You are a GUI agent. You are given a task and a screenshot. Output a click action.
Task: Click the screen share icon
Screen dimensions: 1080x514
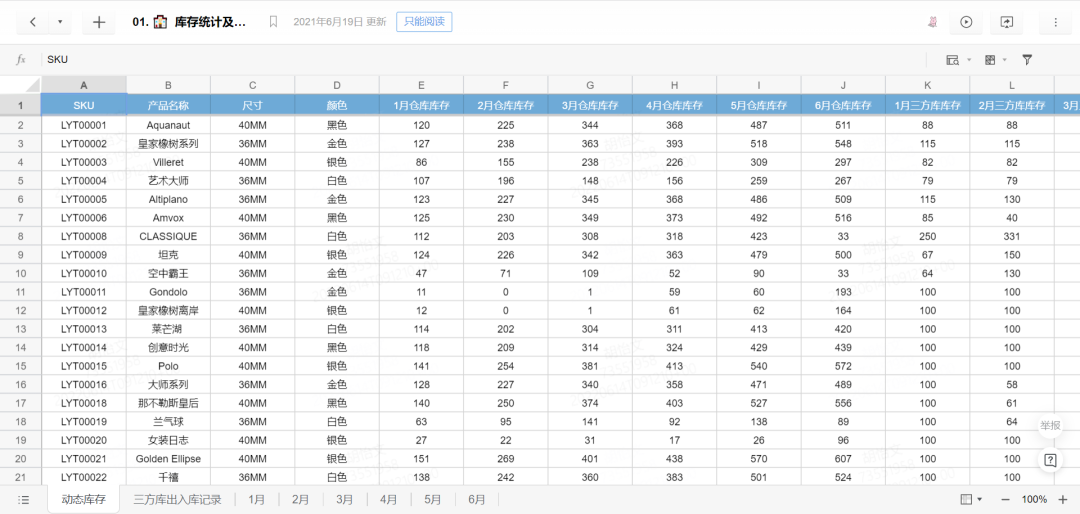[x=1006, y=22]
